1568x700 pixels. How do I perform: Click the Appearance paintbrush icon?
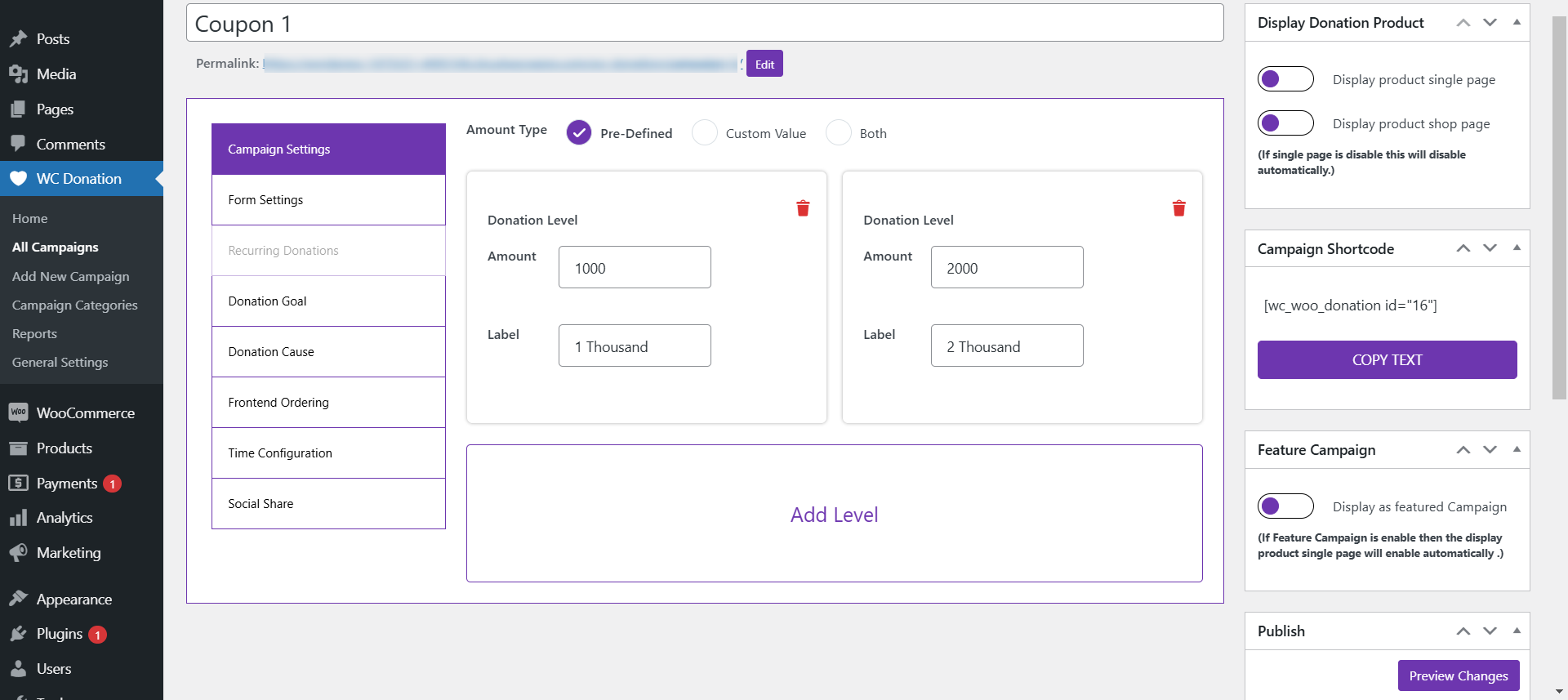click(x=18, y=599)
